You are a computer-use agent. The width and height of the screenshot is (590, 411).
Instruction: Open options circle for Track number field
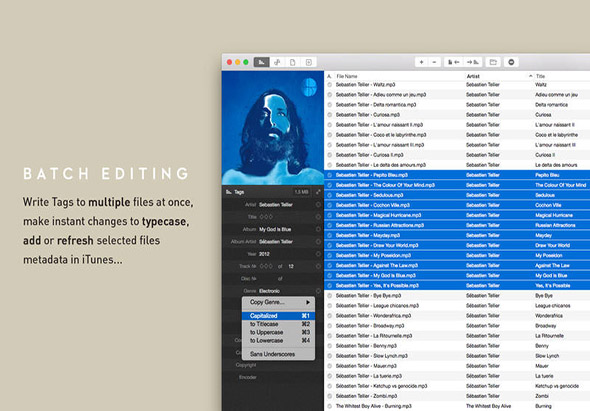coord(318,266)
